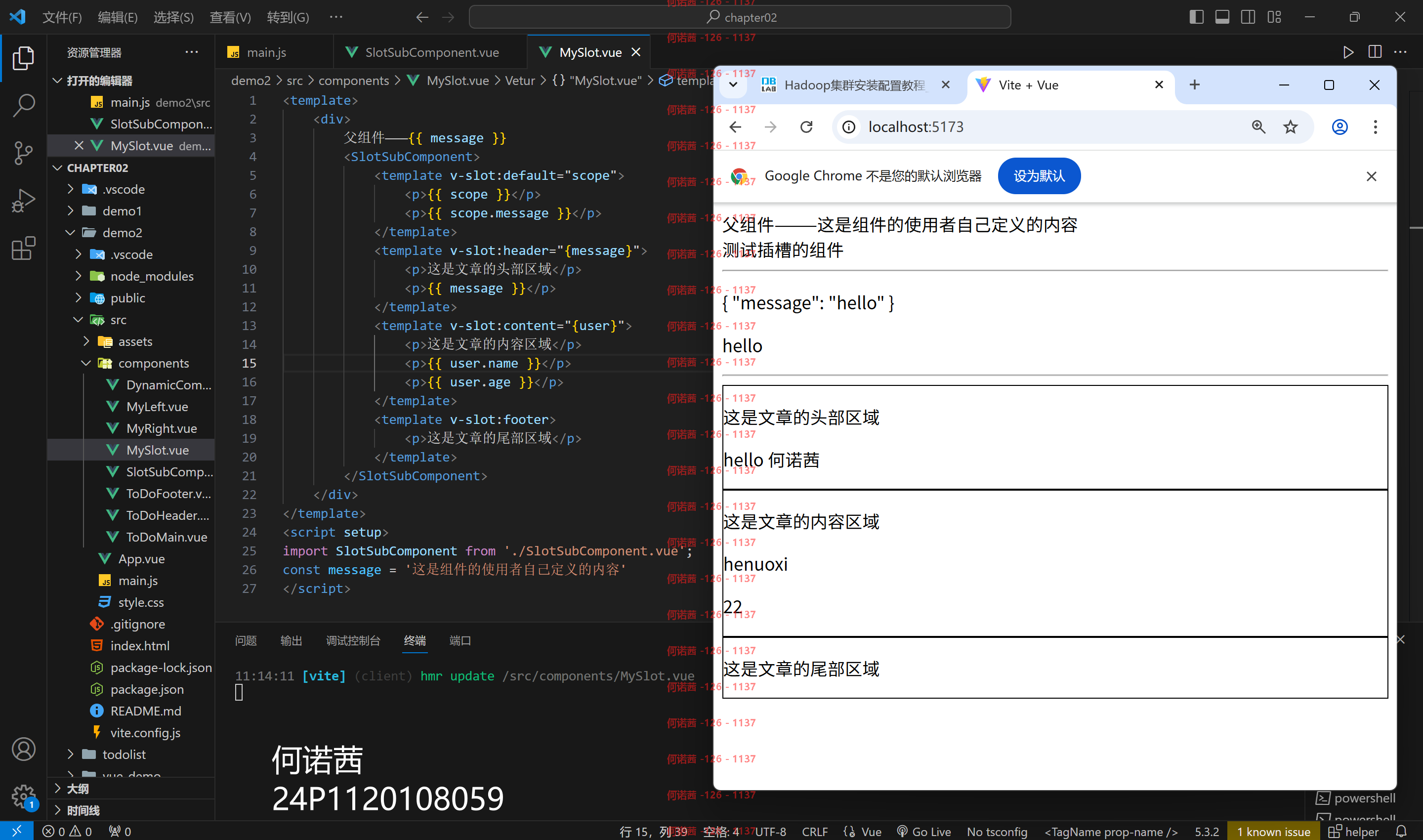The height and width of the screenshot is (840, 1423).
Task: Toggle primary sidebar layout icon
Action: point(1197,17)
